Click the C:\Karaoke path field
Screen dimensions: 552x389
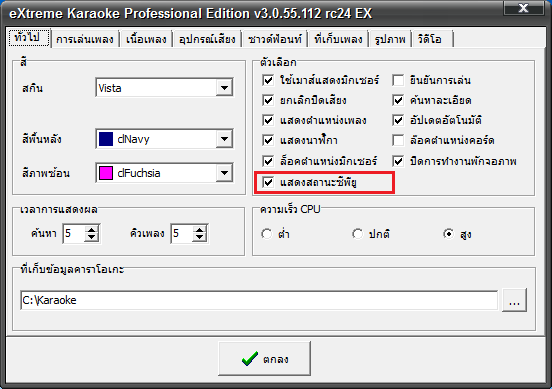(259, 300)
